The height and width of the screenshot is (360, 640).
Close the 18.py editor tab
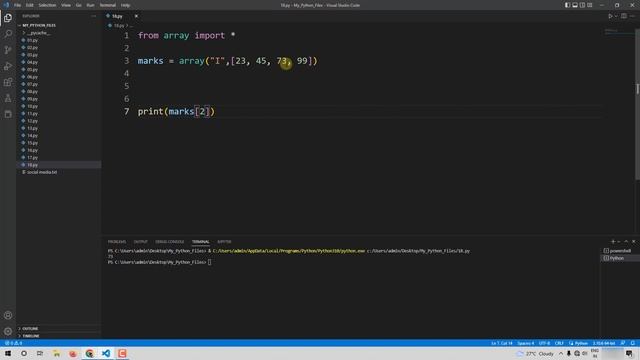pyautogui.click(x=136, y=16)
